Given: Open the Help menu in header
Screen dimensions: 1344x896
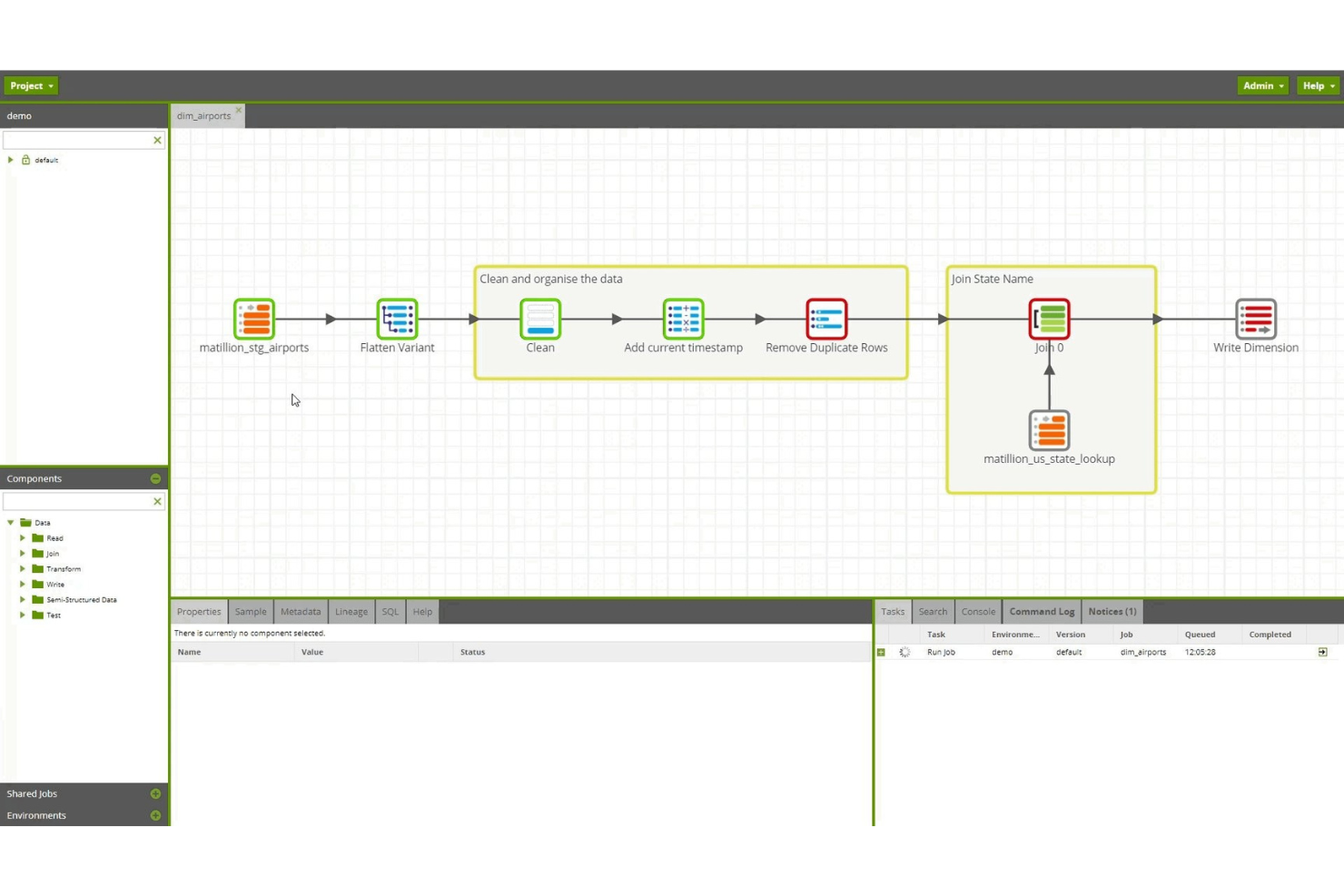Looking at the screenshot, I should tap(1318, 85).
